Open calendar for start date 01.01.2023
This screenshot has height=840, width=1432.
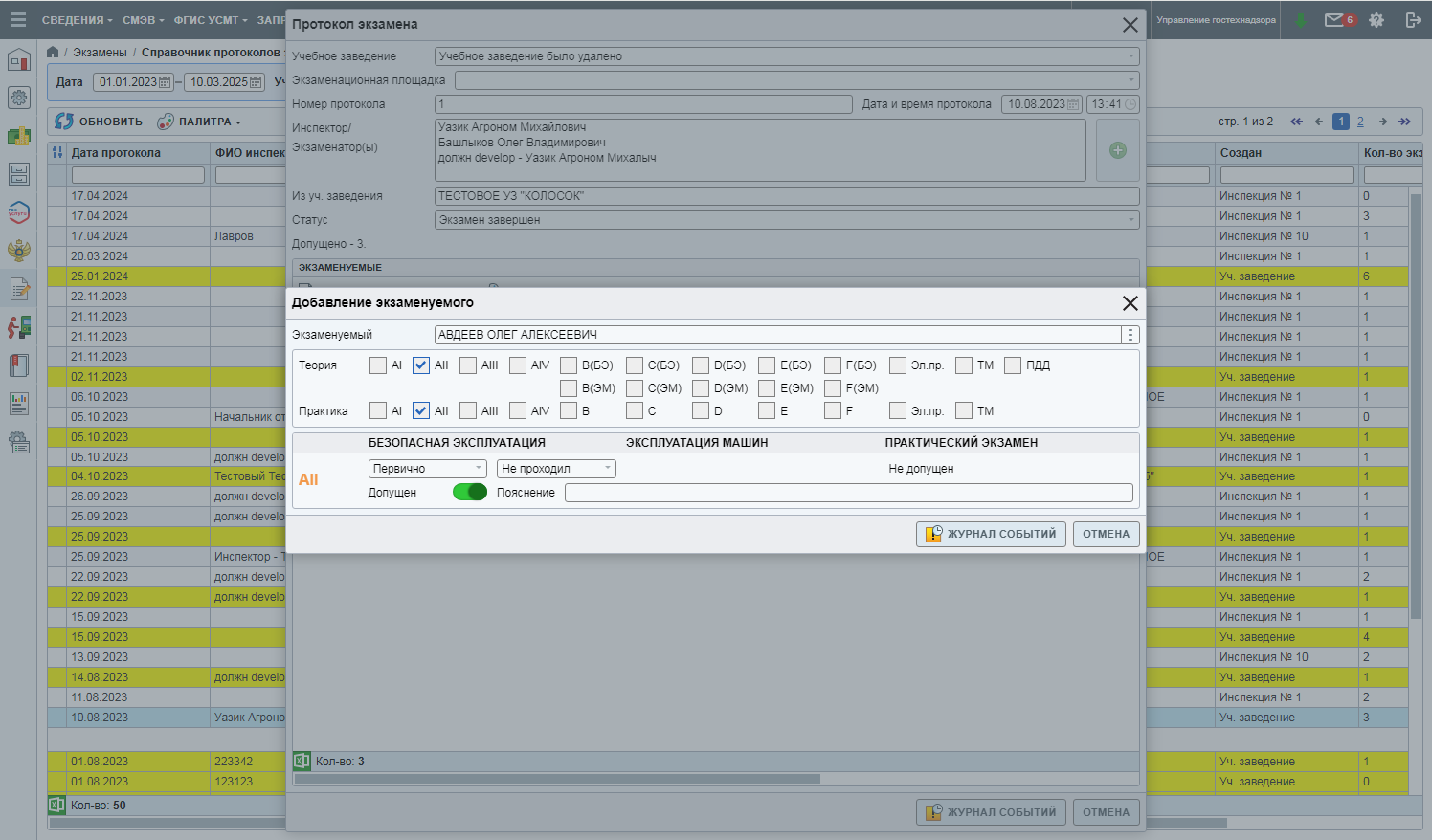(x=165, y=82)
